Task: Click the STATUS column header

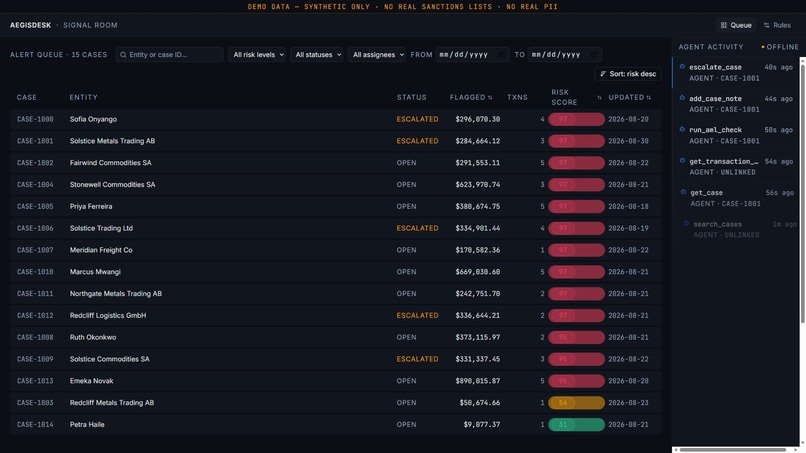Action: [412, 97]
